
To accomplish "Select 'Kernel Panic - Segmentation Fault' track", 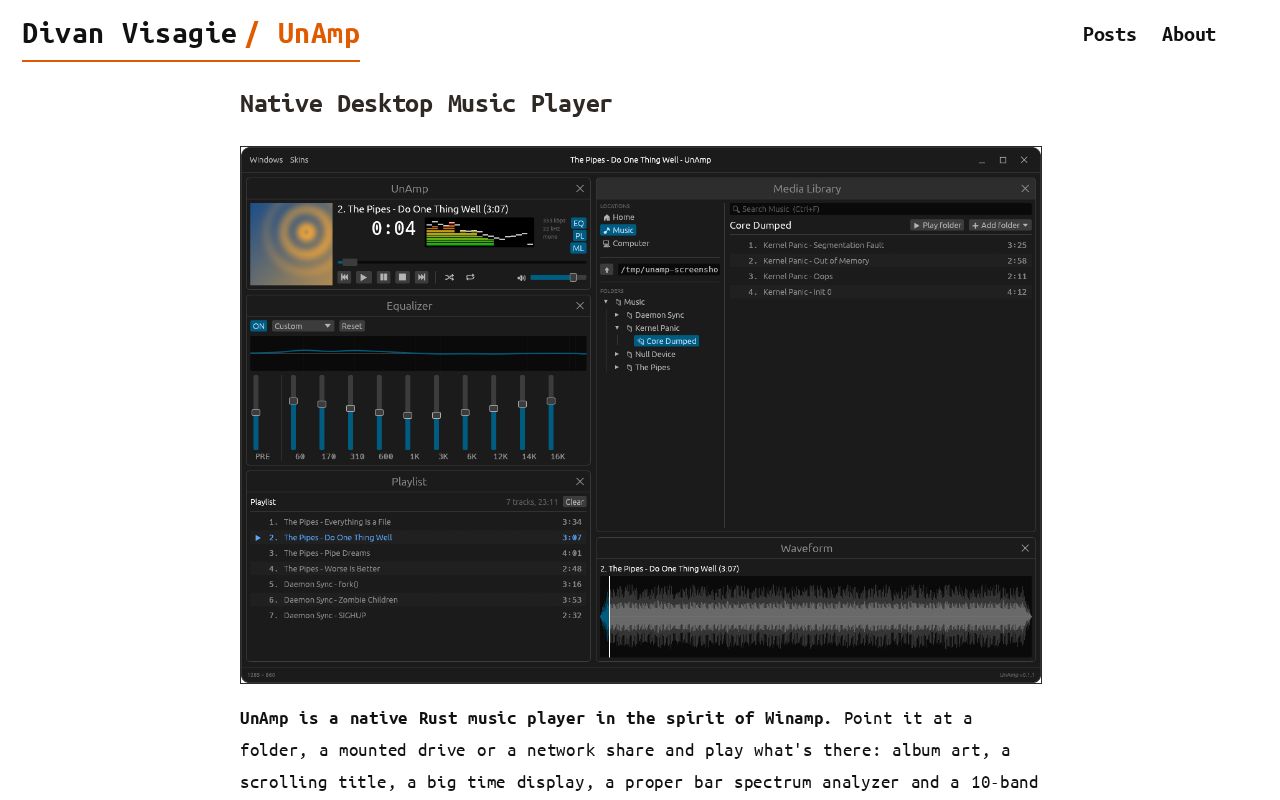I will [x=880, y=245].
